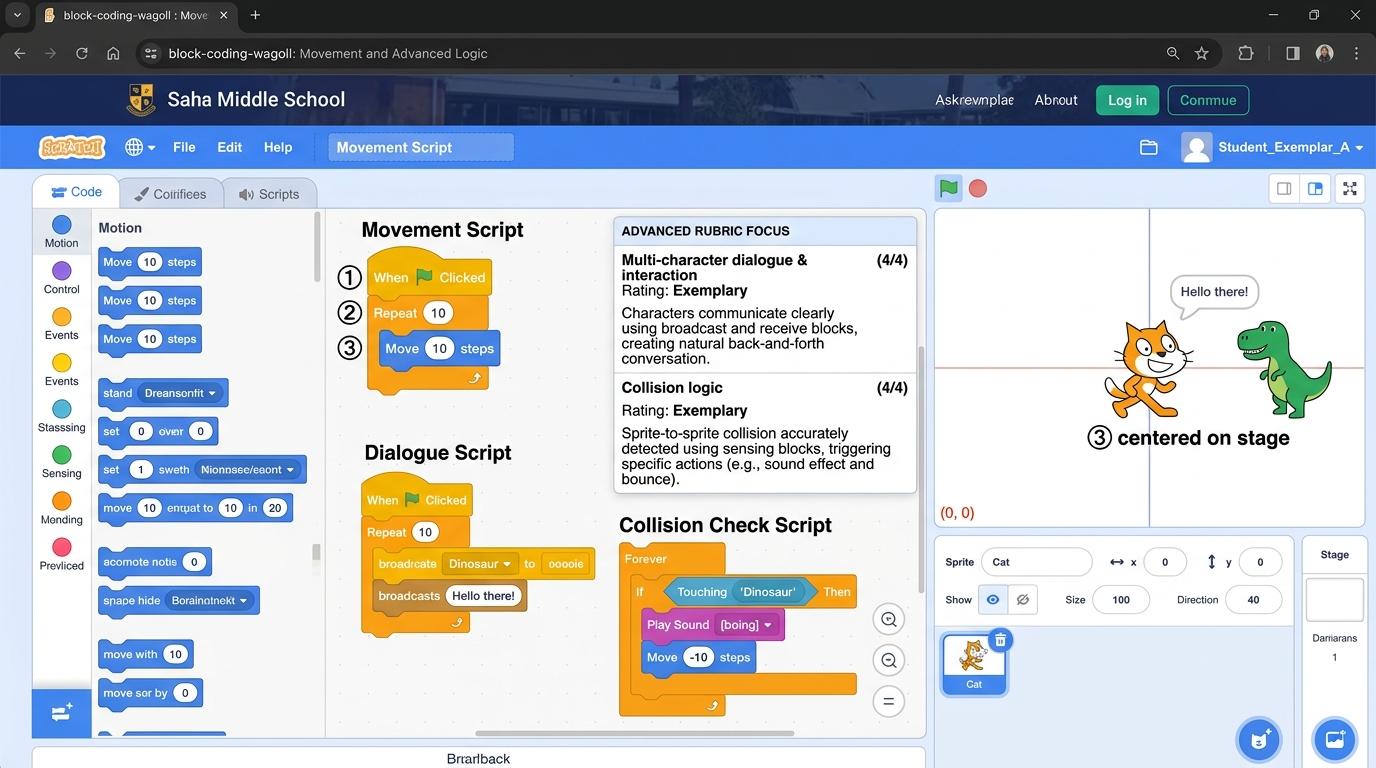Open the choose a backdrop button
Image resolution: width=1376 pixels, height=768 pixels.
(x=1334, y=740)
